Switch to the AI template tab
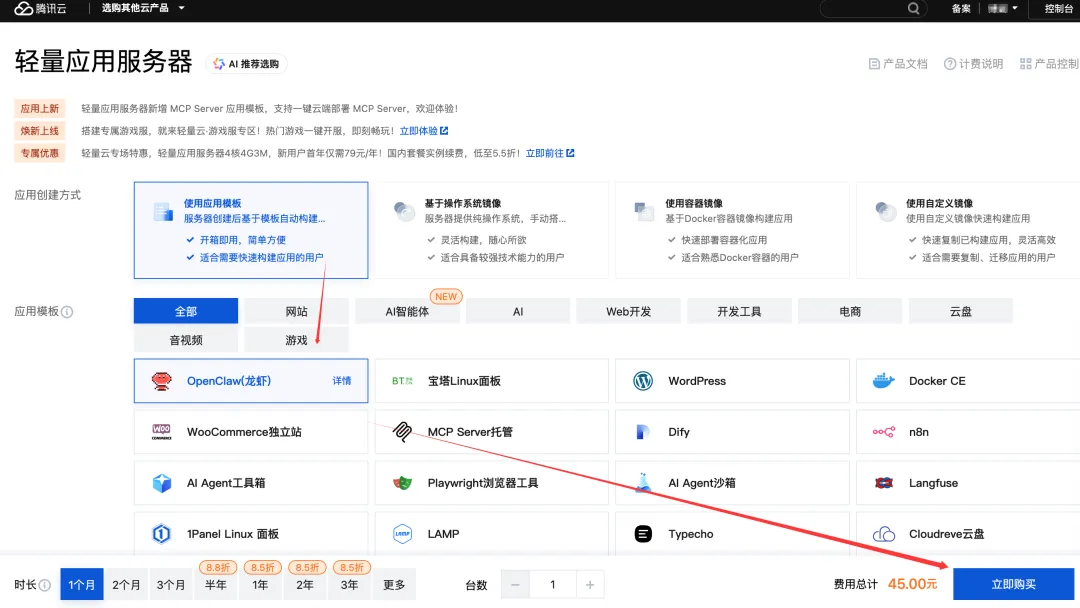This screenshot has width=1080, height=608. pos(518,311)
